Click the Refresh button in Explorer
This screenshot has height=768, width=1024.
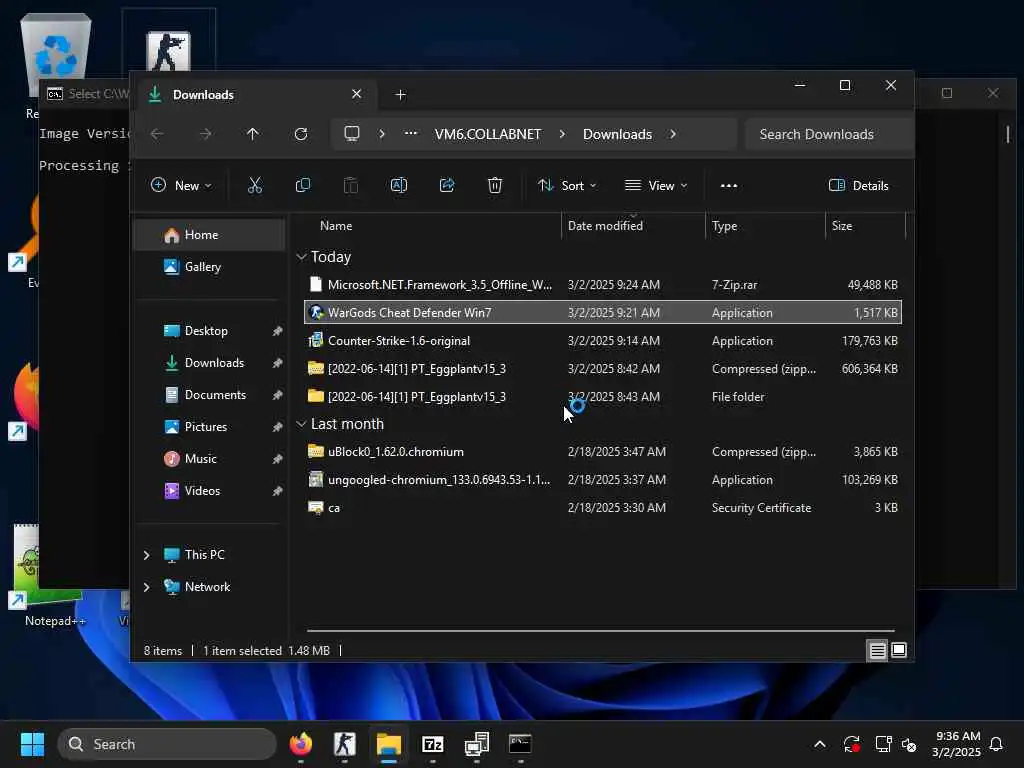[x=300, y=134]
